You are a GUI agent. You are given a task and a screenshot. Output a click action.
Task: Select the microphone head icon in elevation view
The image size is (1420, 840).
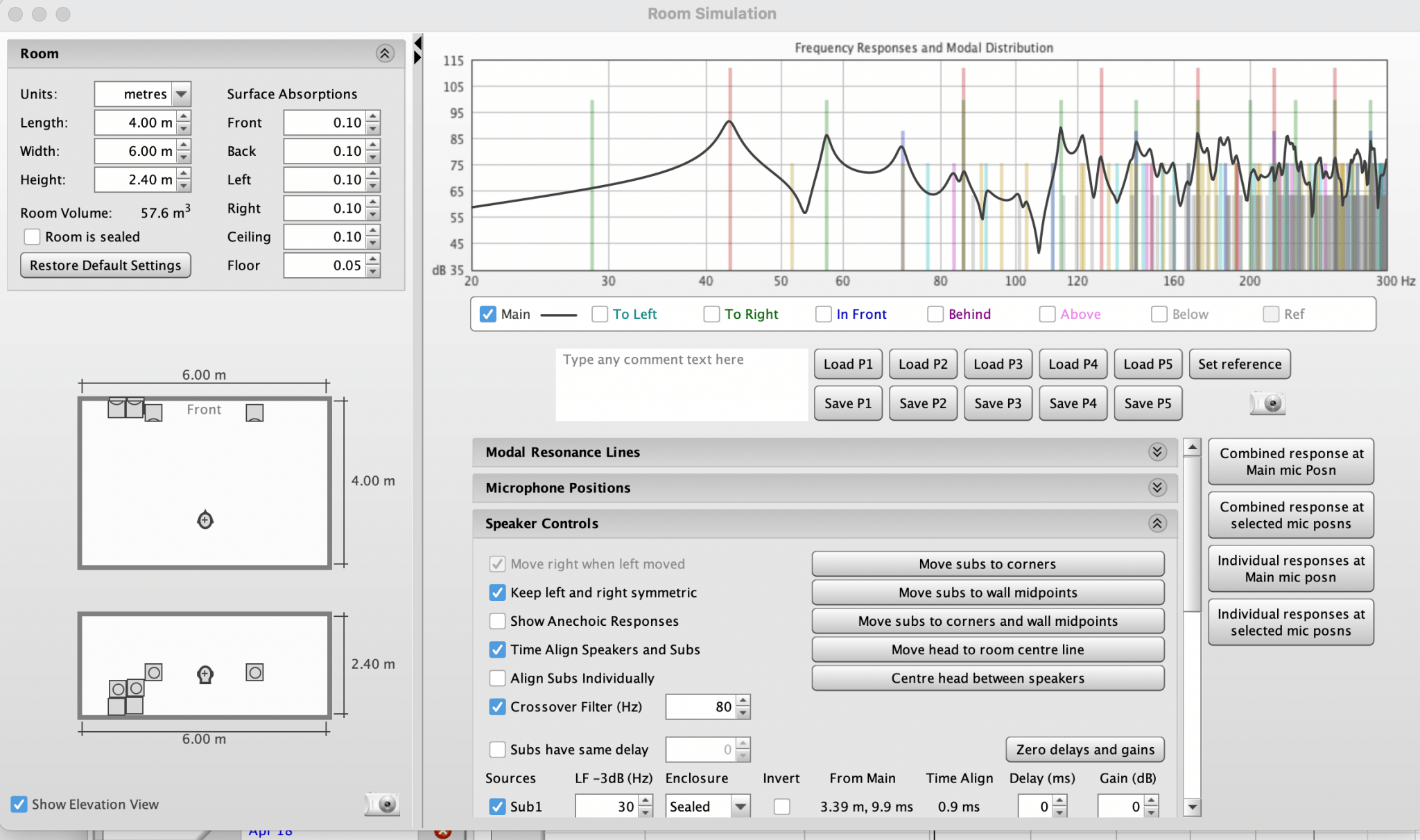click(205, 674)
